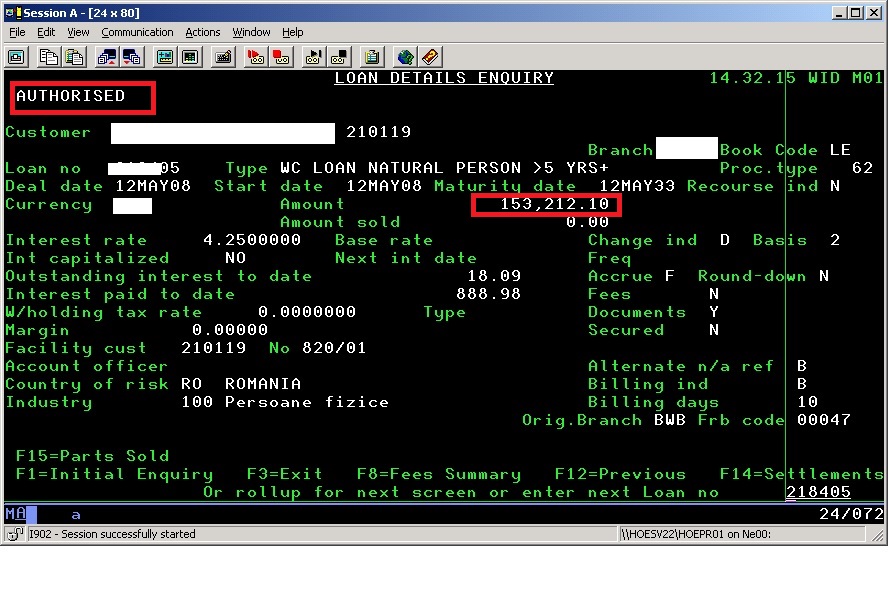Click the next Loan no entry field 218405
This screenshot has width=888, height=596.
[818, 492]
